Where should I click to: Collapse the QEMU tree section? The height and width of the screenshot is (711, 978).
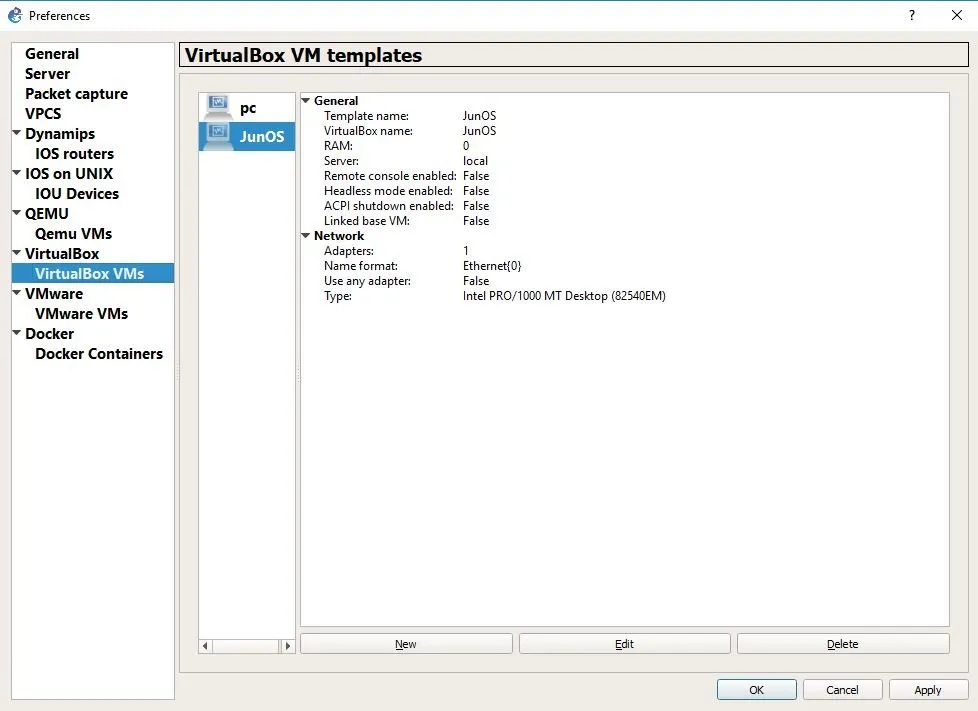(17, 213)
